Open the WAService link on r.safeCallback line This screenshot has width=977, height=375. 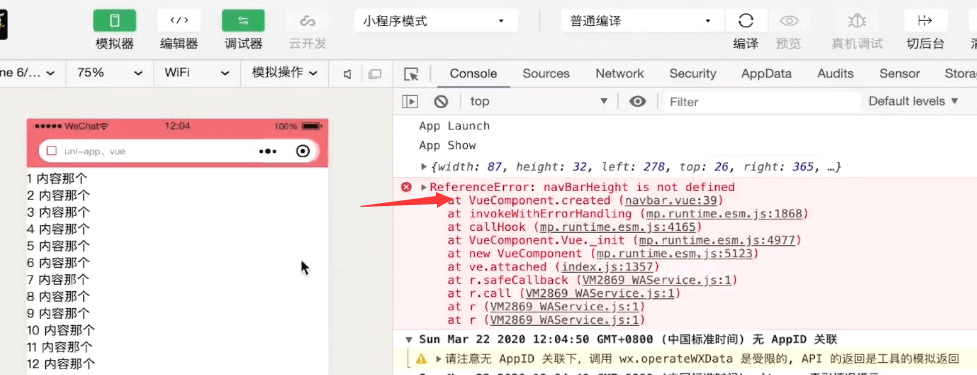click(x=656, y=280)
